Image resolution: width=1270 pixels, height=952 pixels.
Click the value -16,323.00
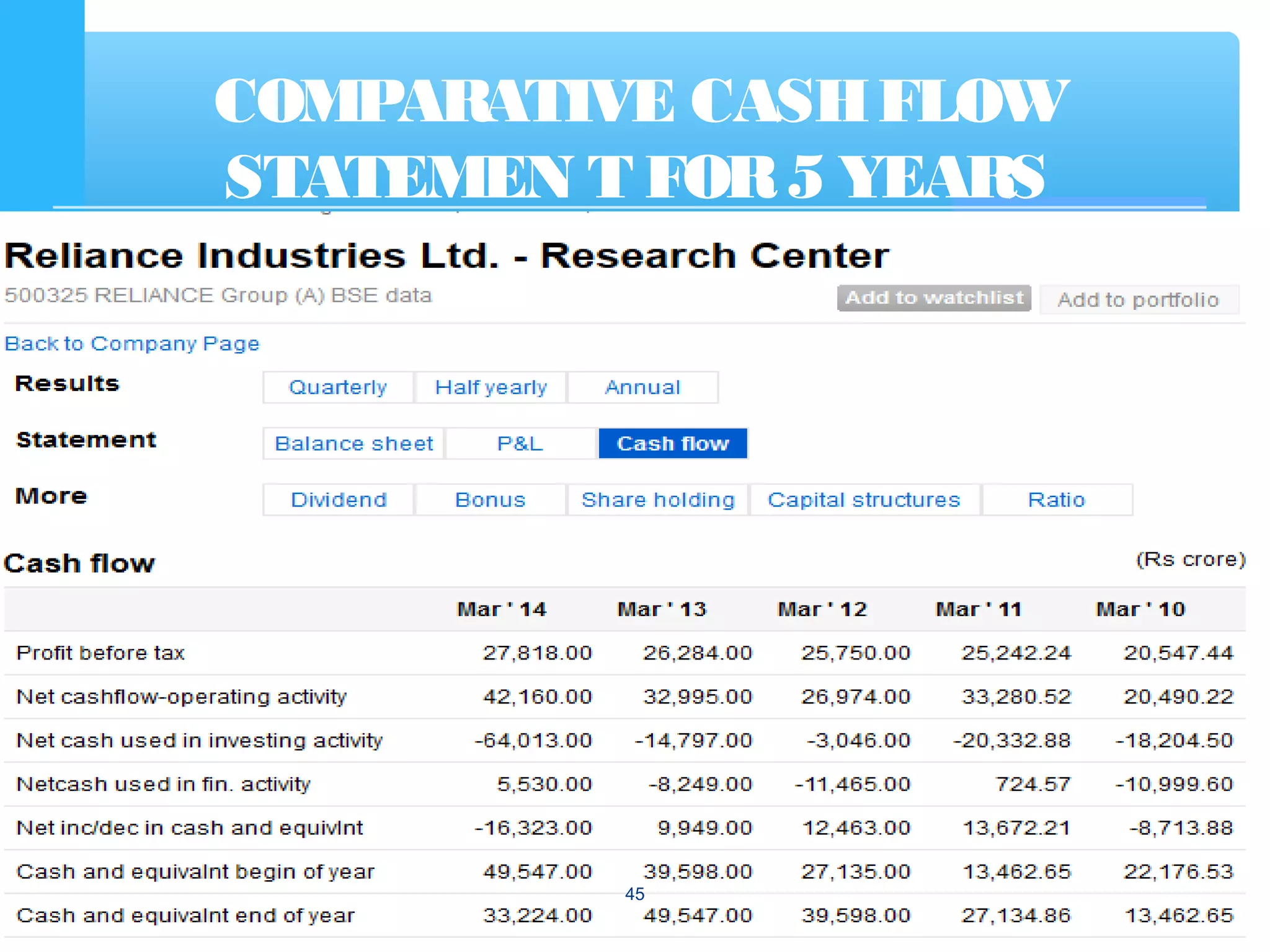pyautogui.click(x=533, y=828)
